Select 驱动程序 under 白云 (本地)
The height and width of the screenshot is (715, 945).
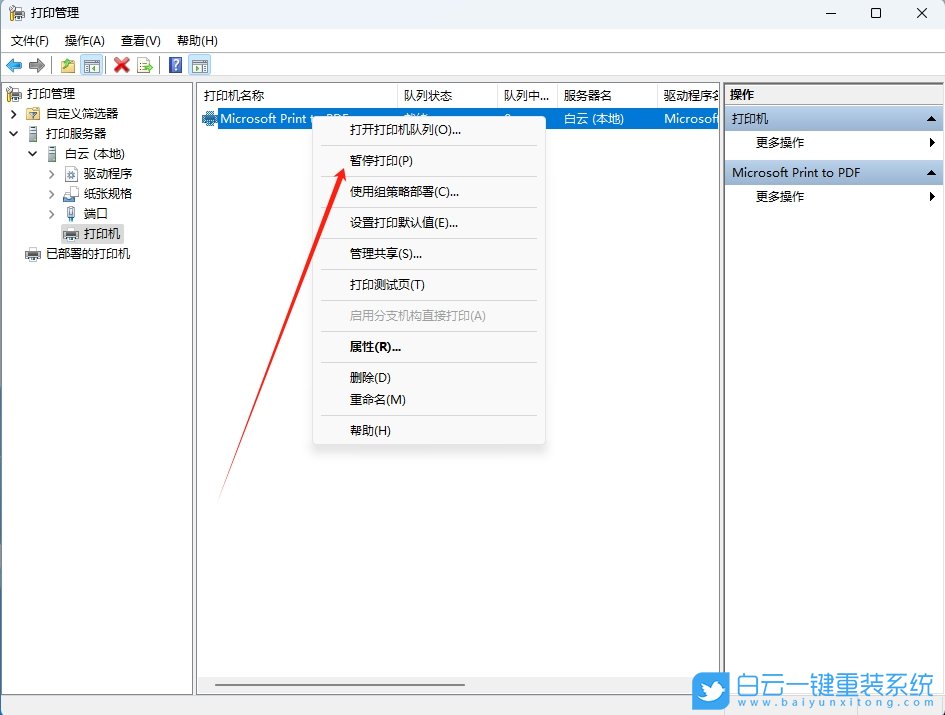pyautogui.click(x=110, y=173)
